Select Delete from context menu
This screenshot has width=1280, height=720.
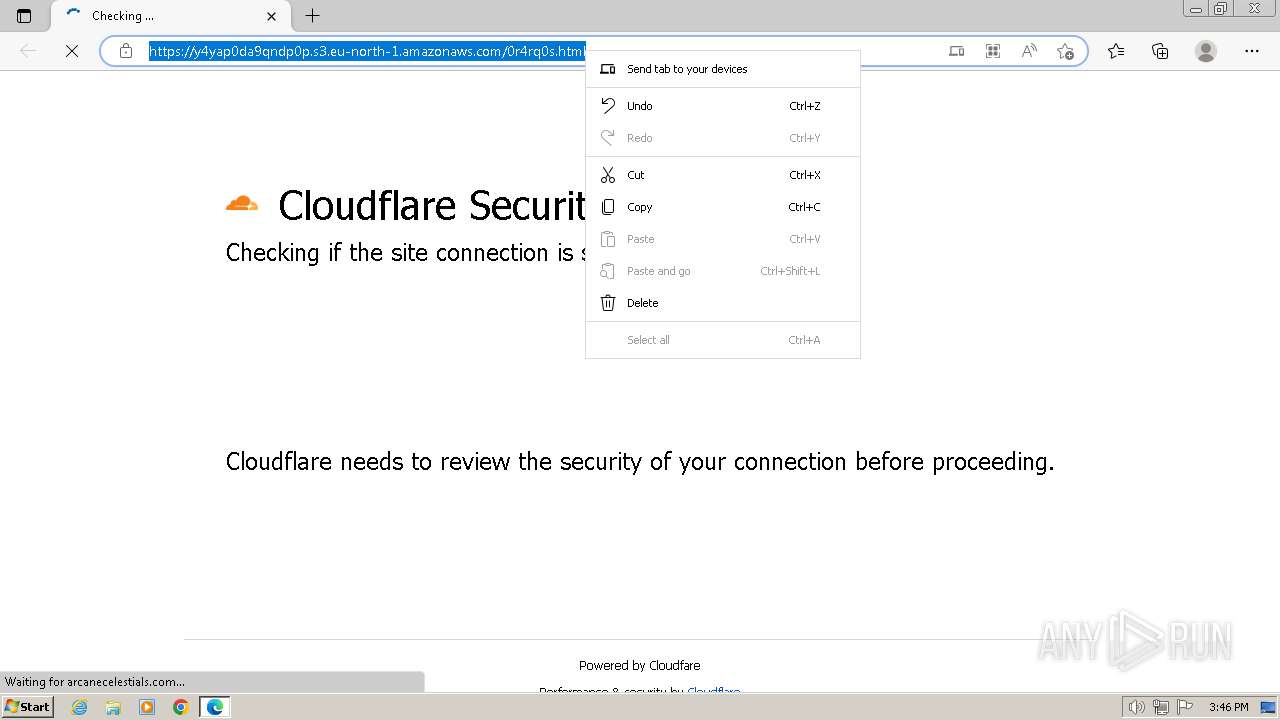coord(722,303)
